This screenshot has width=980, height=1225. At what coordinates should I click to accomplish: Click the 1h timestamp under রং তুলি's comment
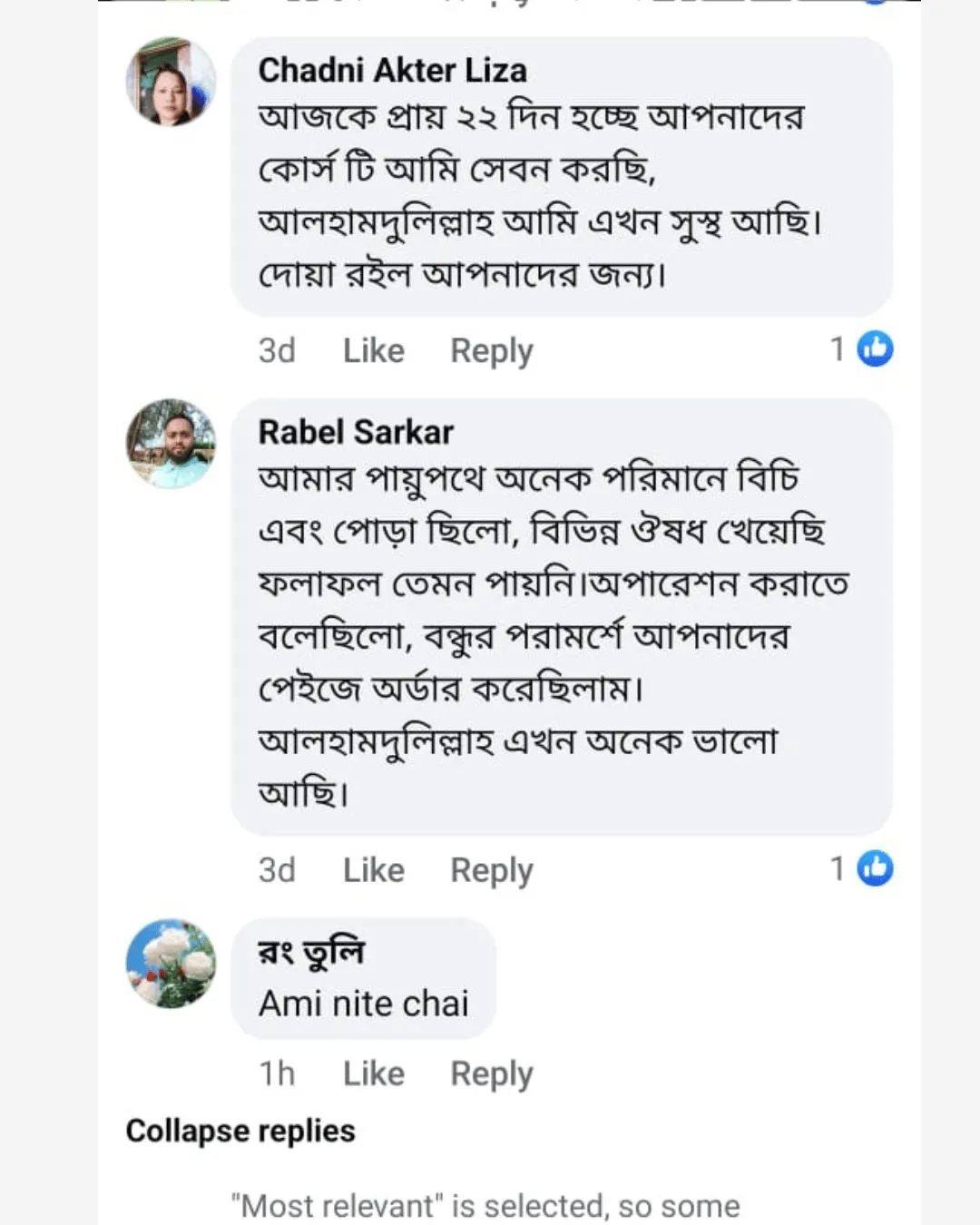pyautogui.click(x=277, y=1073)
